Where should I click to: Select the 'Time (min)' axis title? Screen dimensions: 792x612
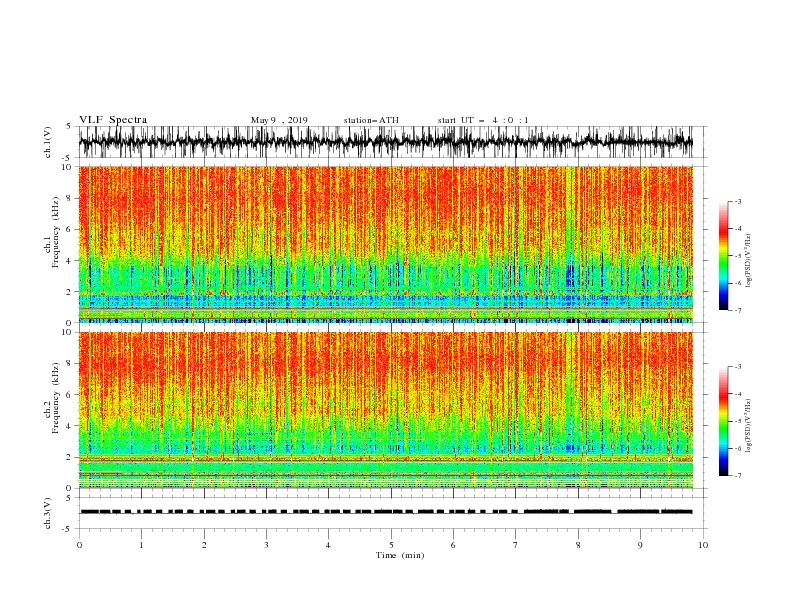click(400, 555)
